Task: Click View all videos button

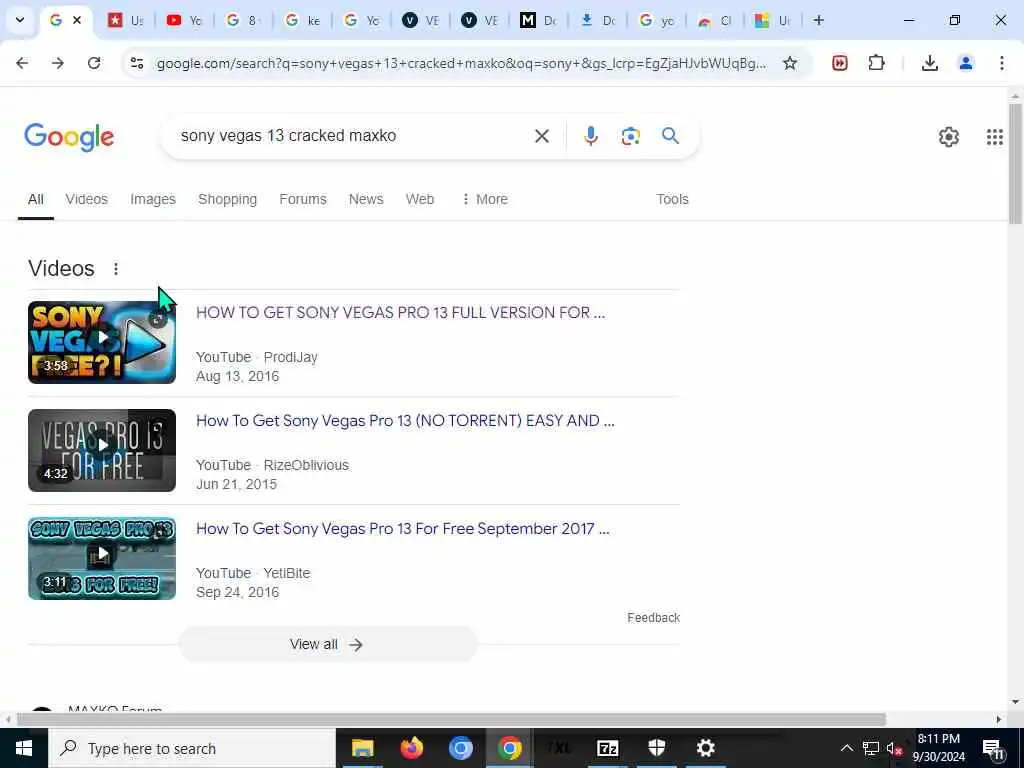Action: tap(327, 645)
